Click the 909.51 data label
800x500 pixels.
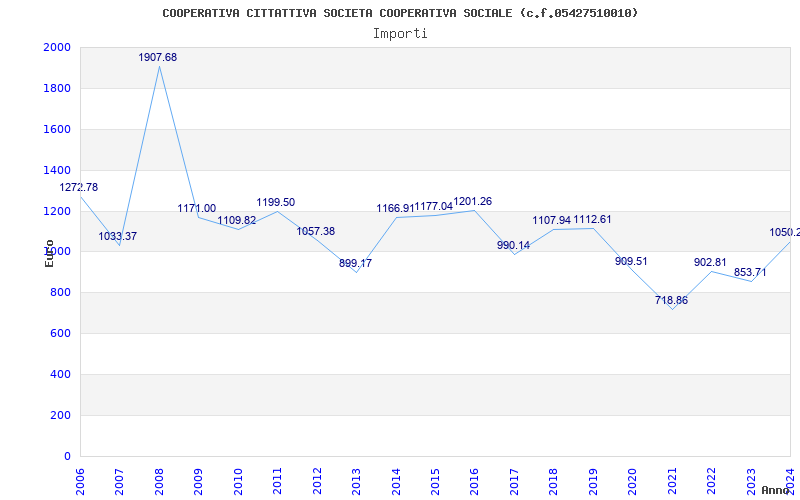click(x=631, y=261)
